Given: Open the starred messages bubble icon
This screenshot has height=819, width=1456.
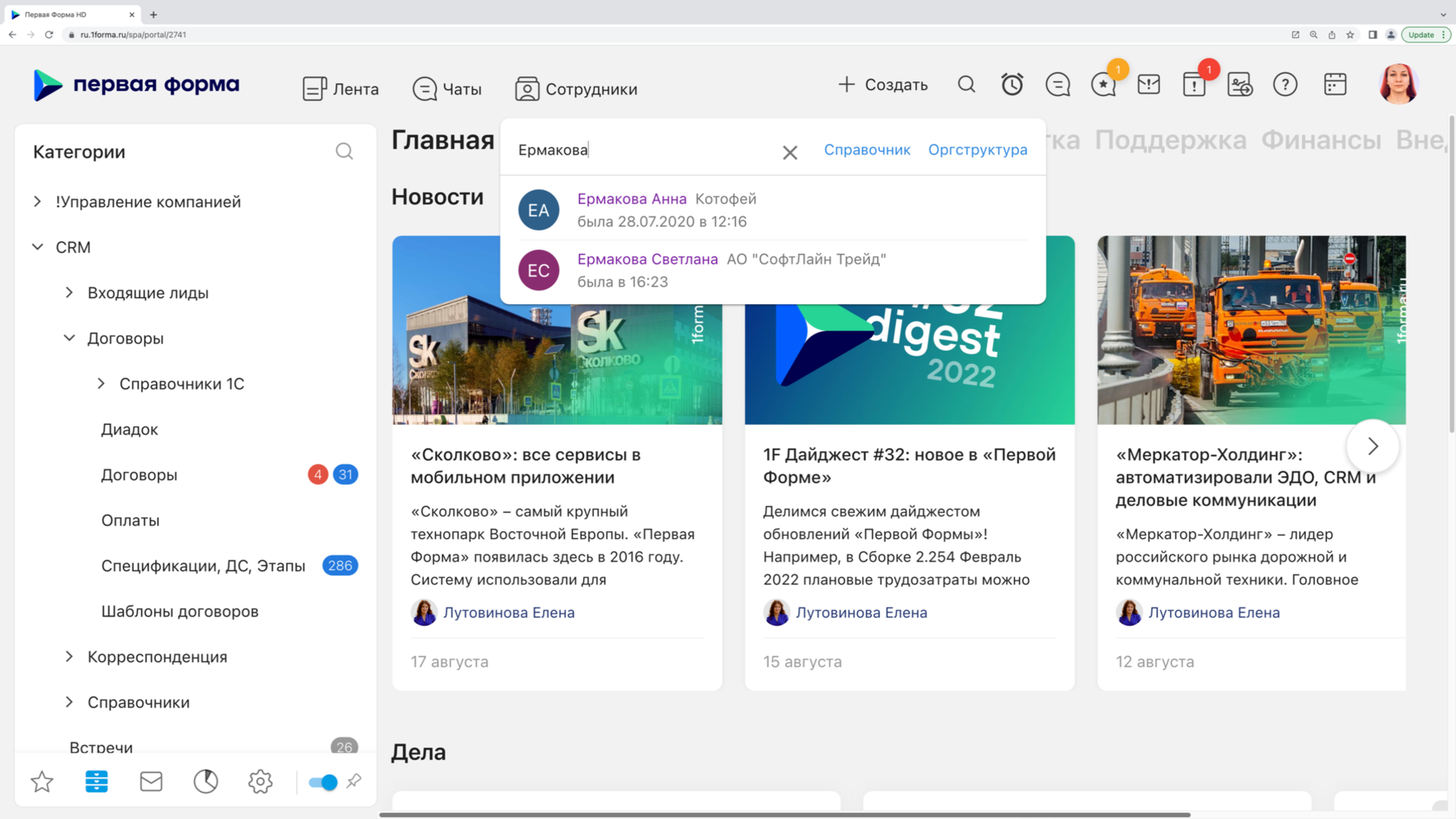Looking at the screenshot, I should coord(1103,84).
